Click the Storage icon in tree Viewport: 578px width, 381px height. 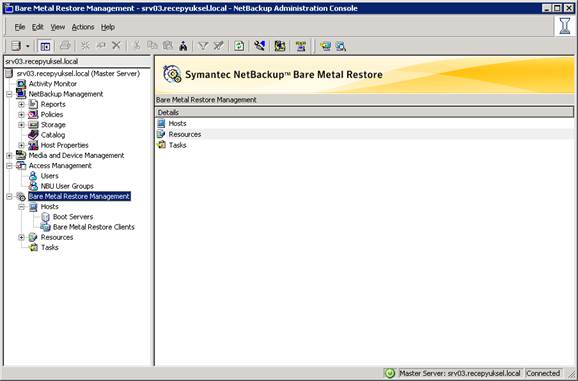[x=33, y=125]
